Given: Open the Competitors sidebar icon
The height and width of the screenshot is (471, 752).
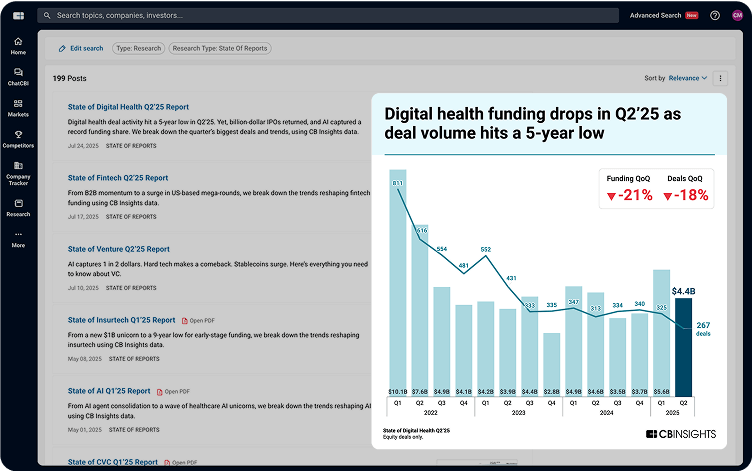Looking at the screenshot, I should click(18, 139).
